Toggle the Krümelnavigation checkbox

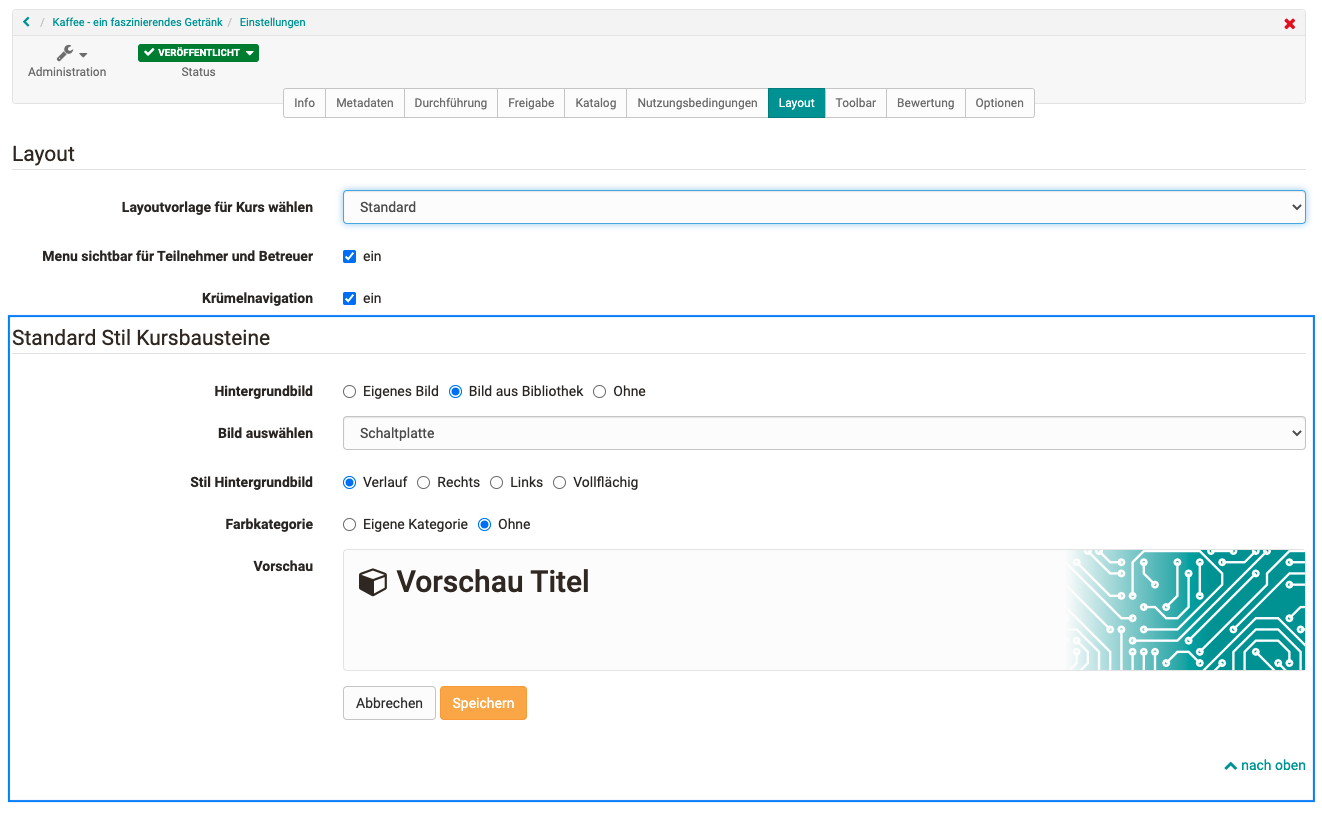[x=350, y=298]
